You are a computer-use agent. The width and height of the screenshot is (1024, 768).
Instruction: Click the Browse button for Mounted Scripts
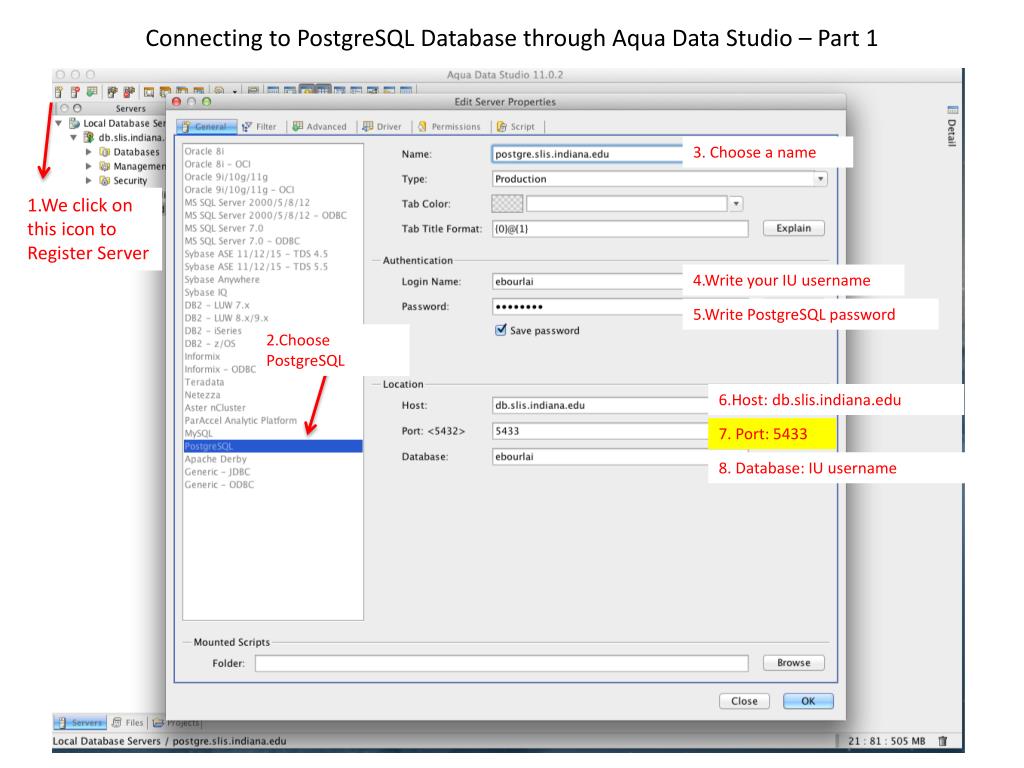pyautogui.click(x=793, y=662)
